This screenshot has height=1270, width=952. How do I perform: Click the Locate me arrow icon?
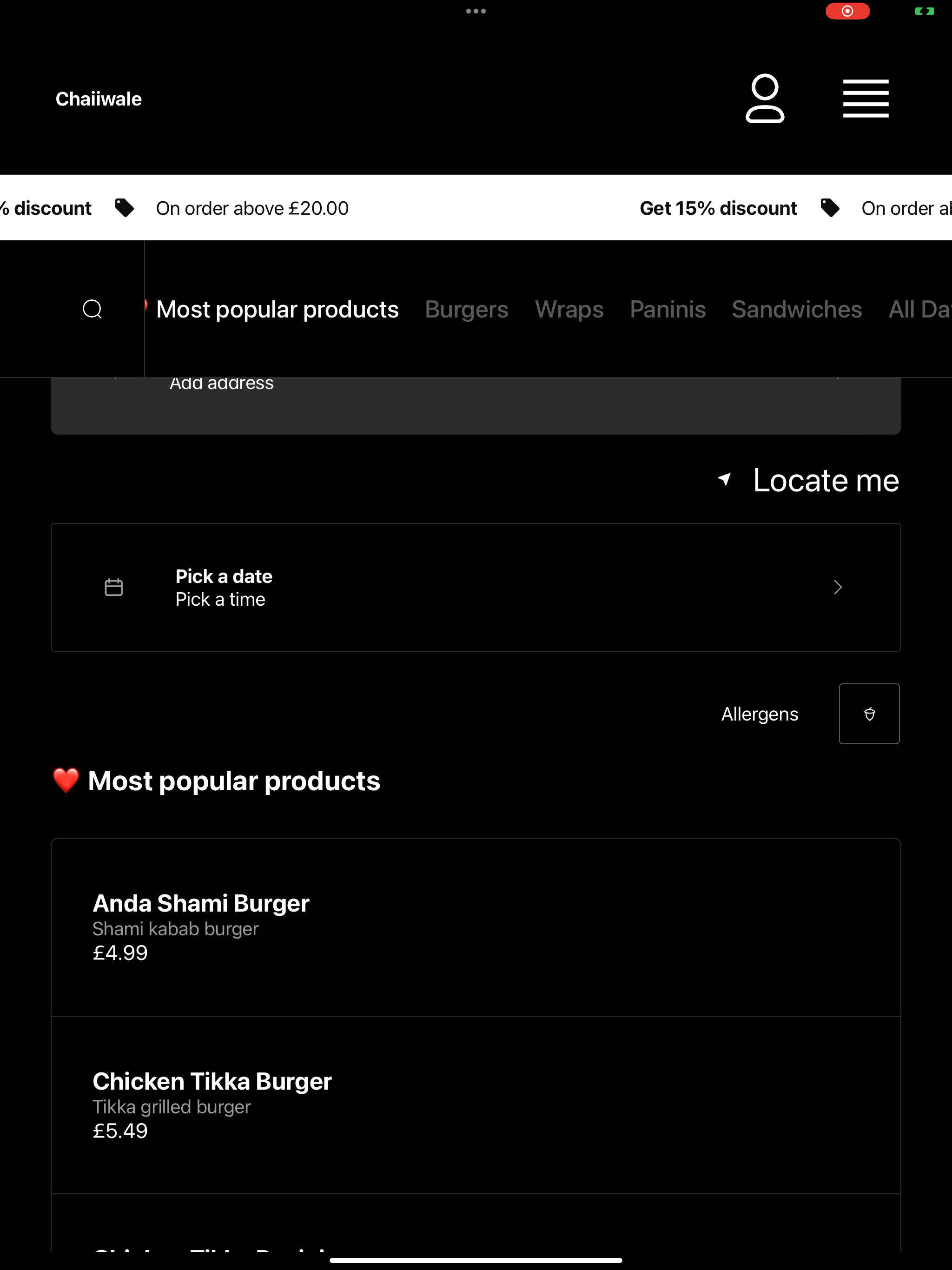[725, 479]
